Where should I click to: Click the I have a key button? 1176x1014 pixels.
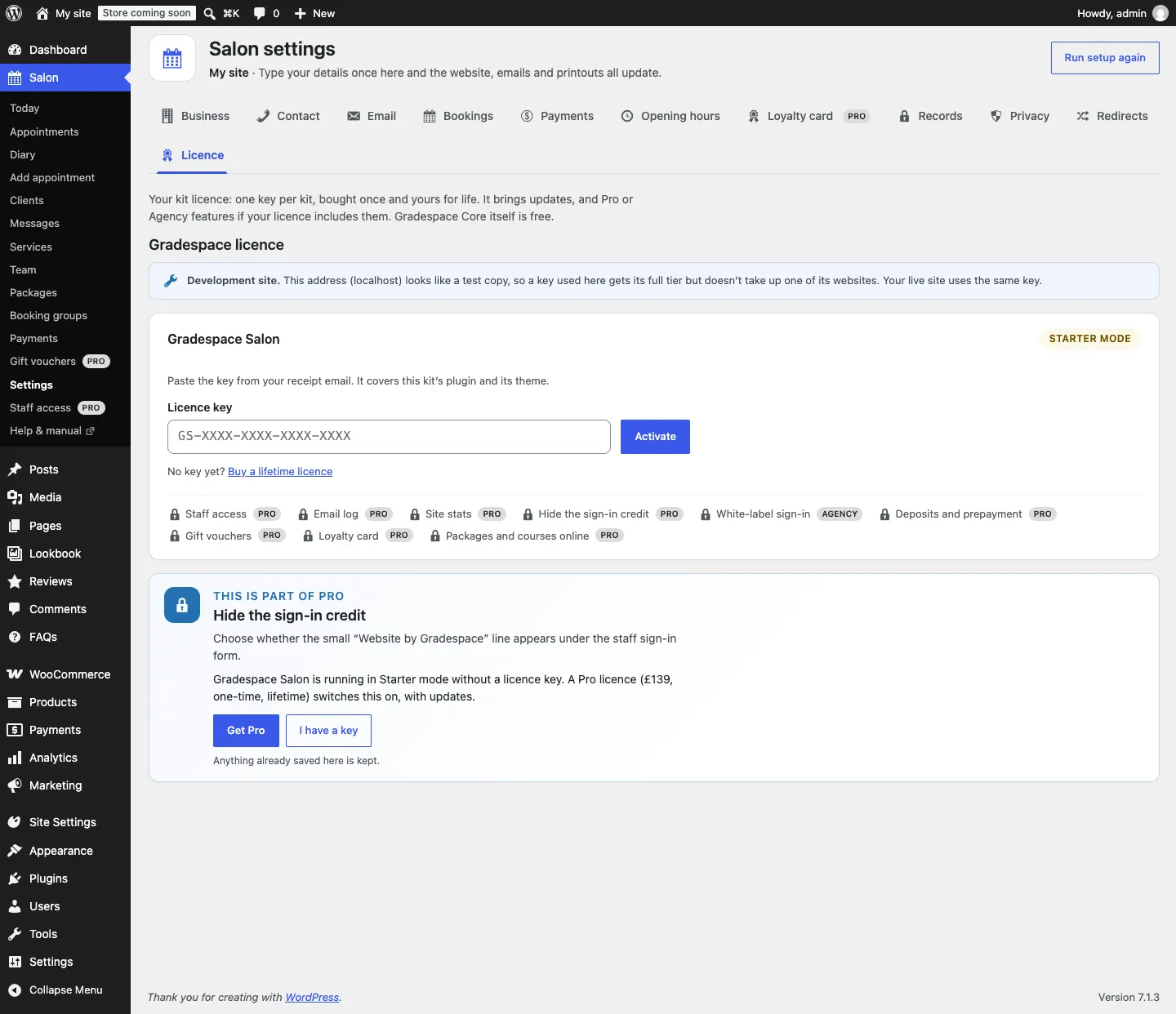[328, 731]
